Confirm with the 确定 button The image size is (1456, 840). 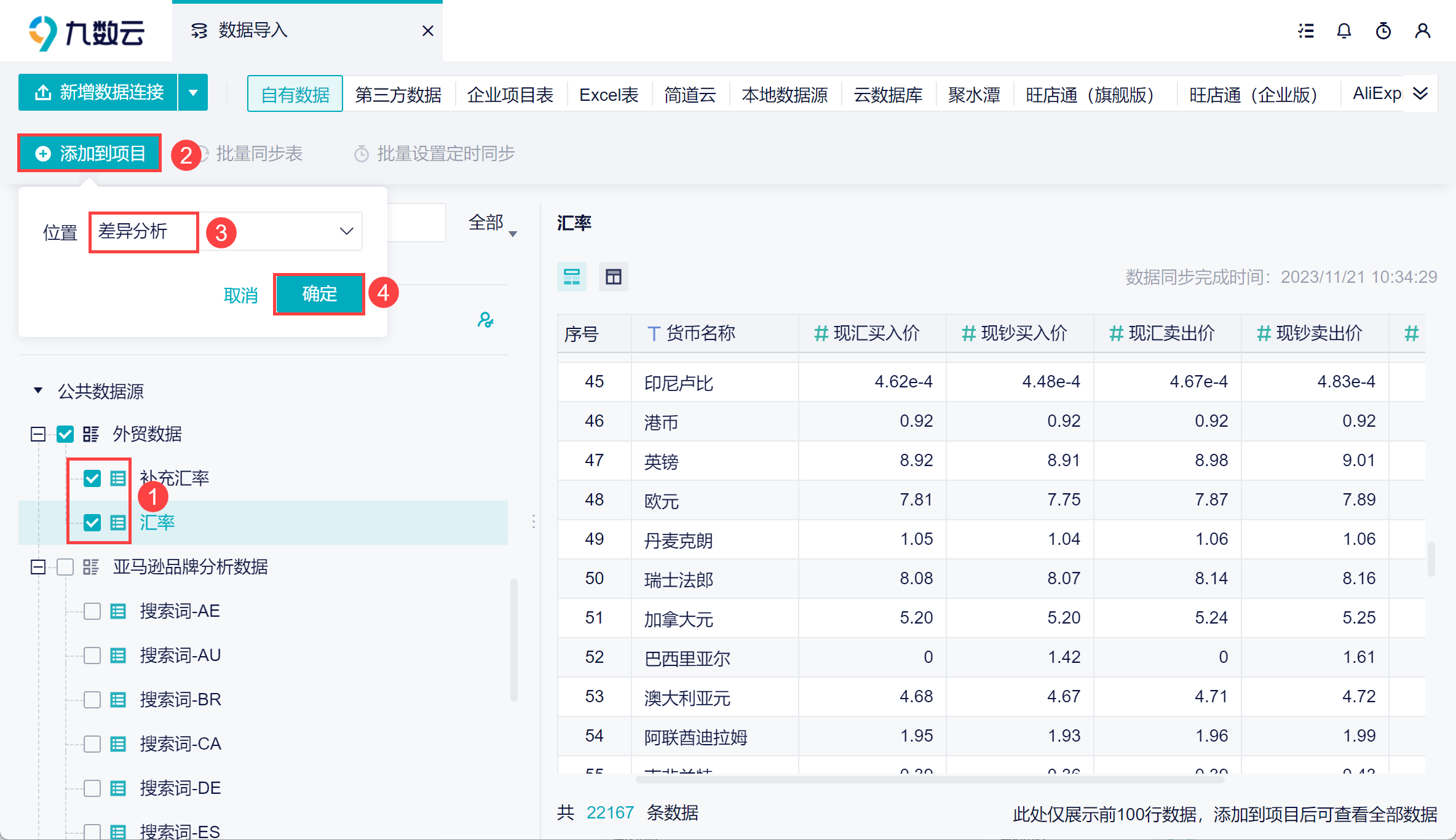click(319, 294)
